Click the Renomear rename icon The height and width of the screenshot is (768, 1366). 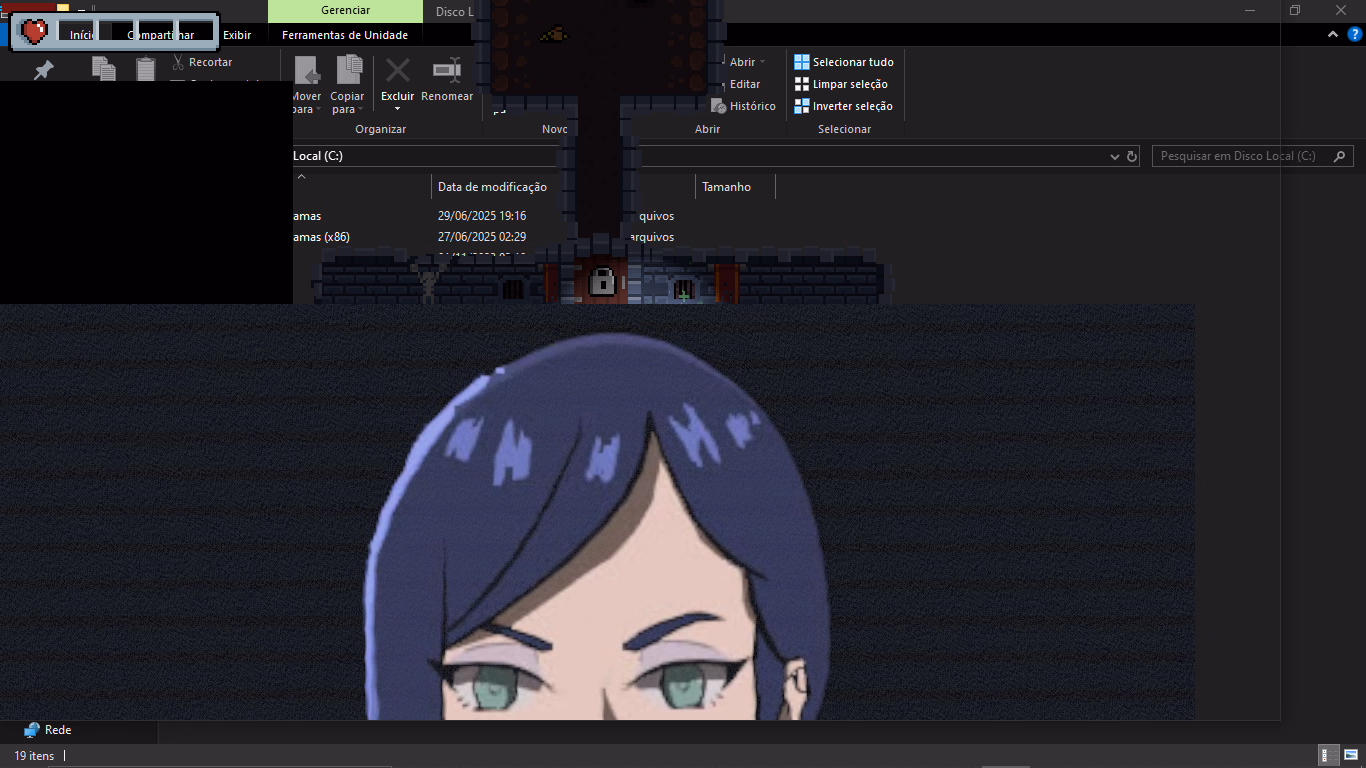[x=446, y=70]
